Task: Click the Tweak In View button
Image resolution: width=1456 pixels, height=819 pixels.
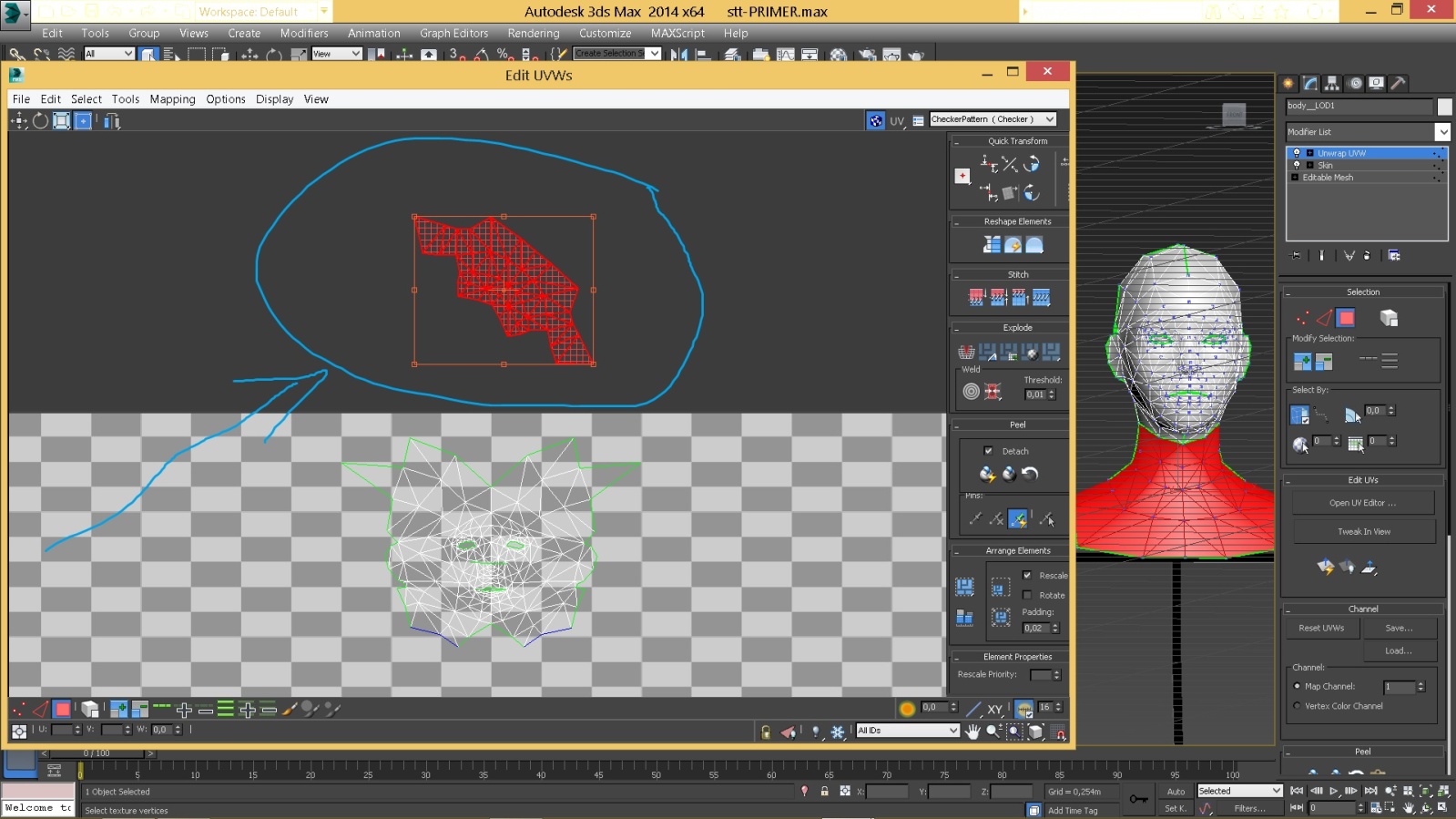Action: click(x=1363, y=532)
